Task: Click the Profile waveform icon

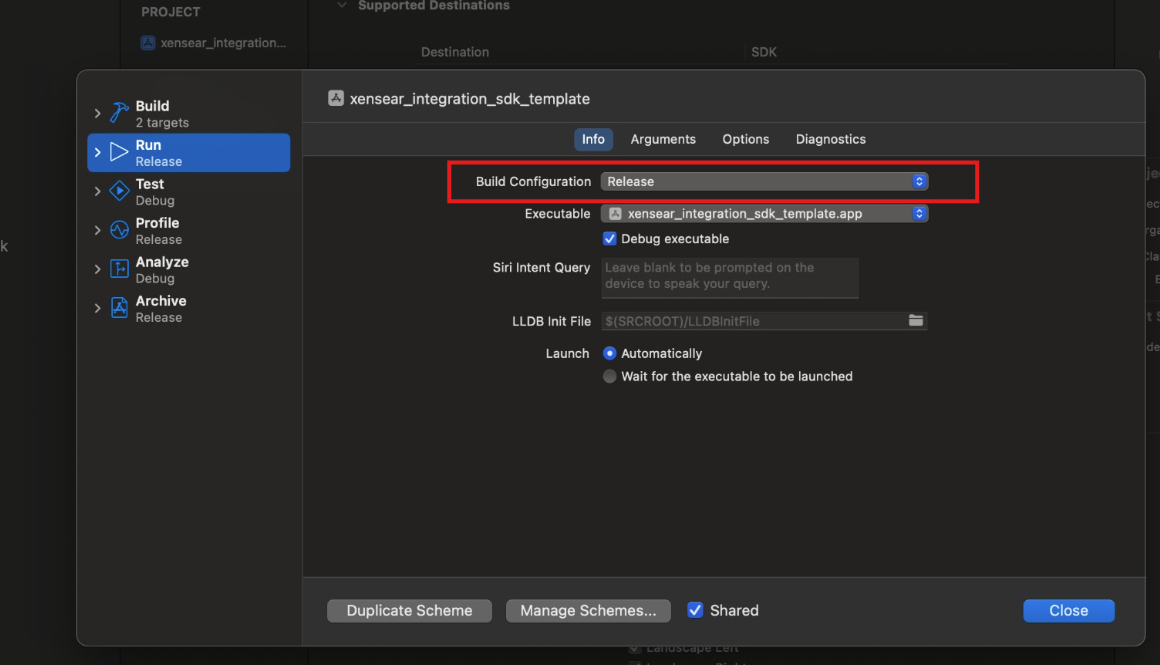Action: coord(119,230)
